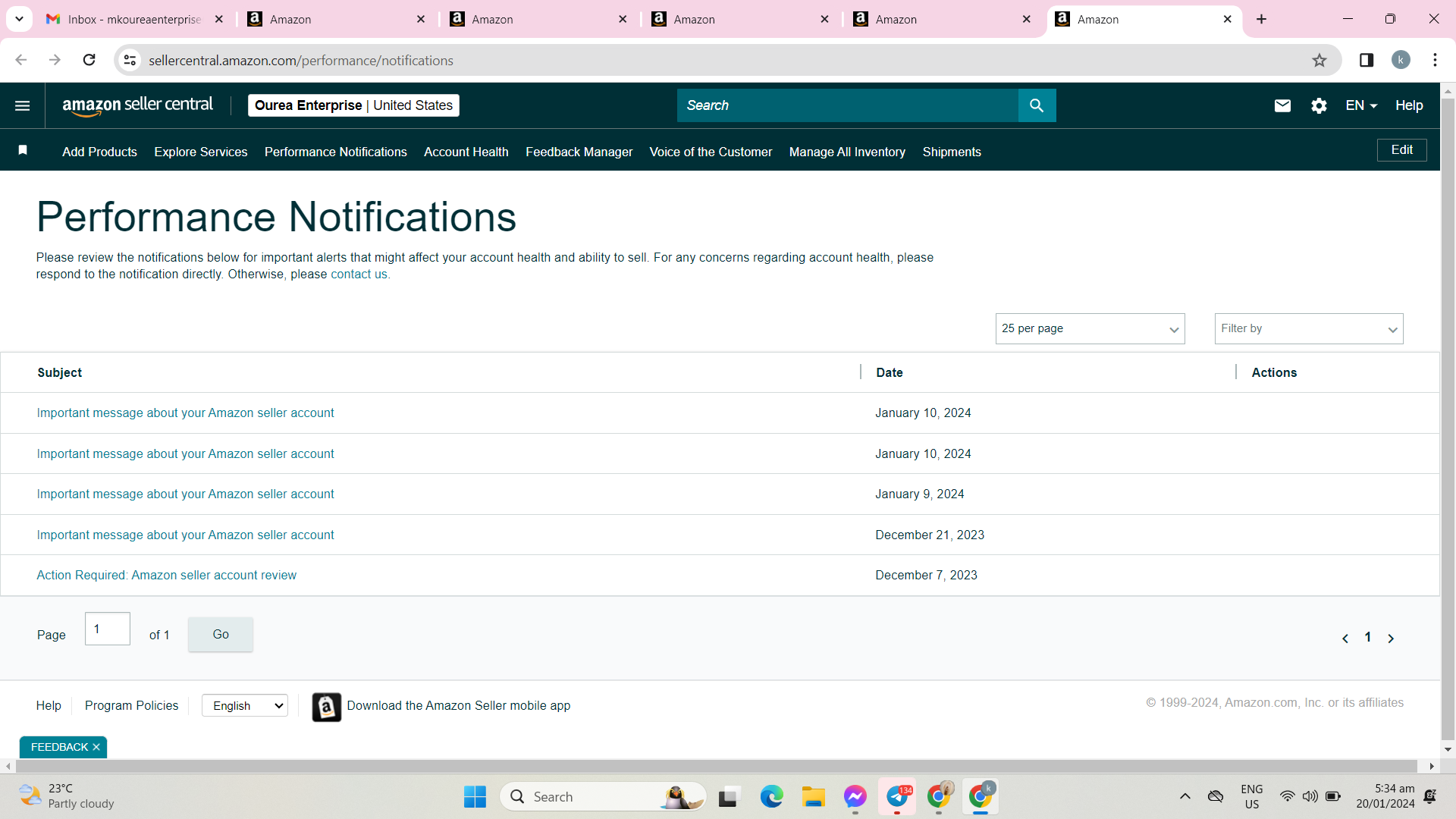Bookmark this page with the star icon
The height and width of the screenshot is (819, 1456).
(1319, 61)
